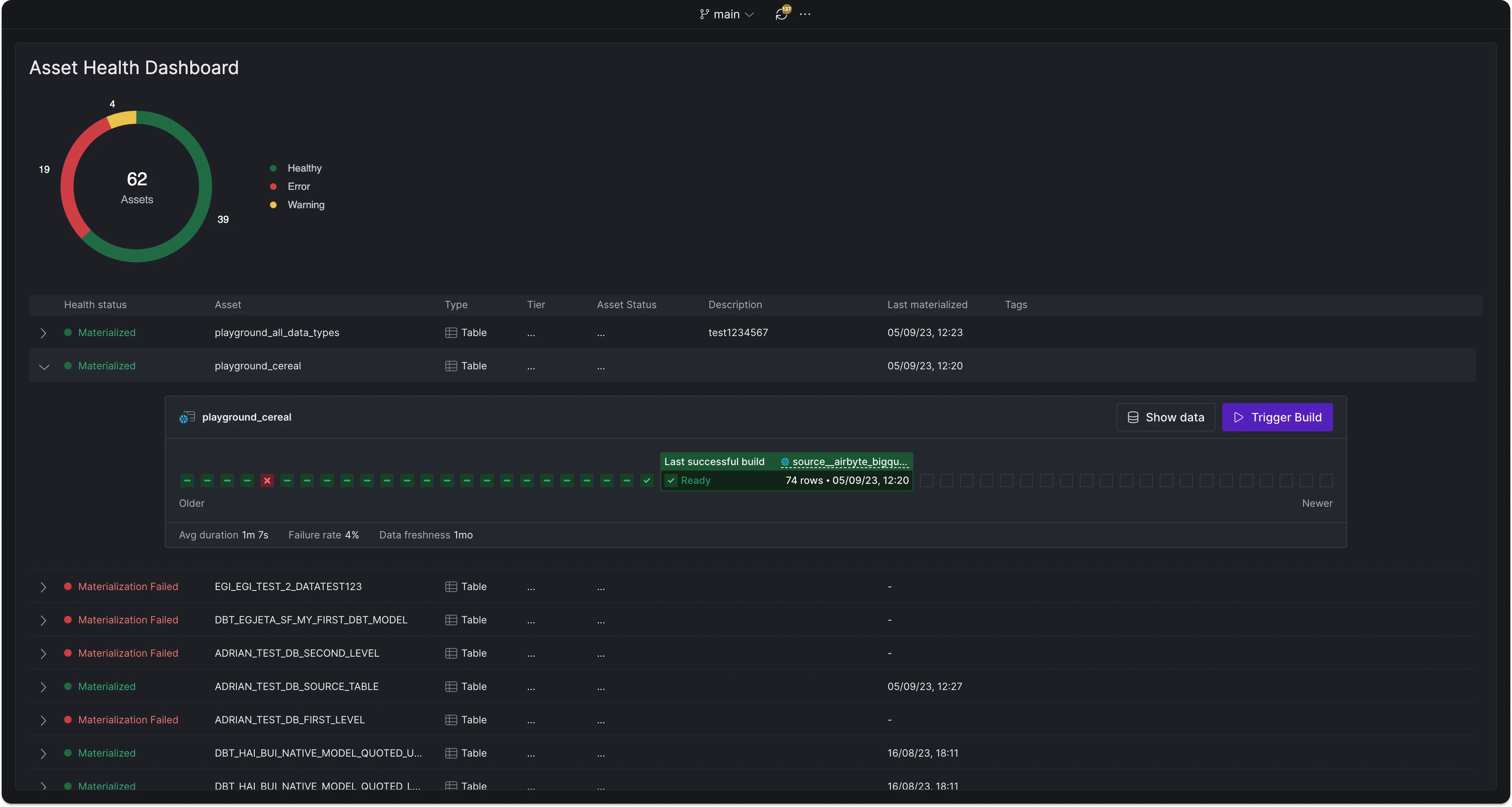Click the Trigger Build button

[1277, 417]
